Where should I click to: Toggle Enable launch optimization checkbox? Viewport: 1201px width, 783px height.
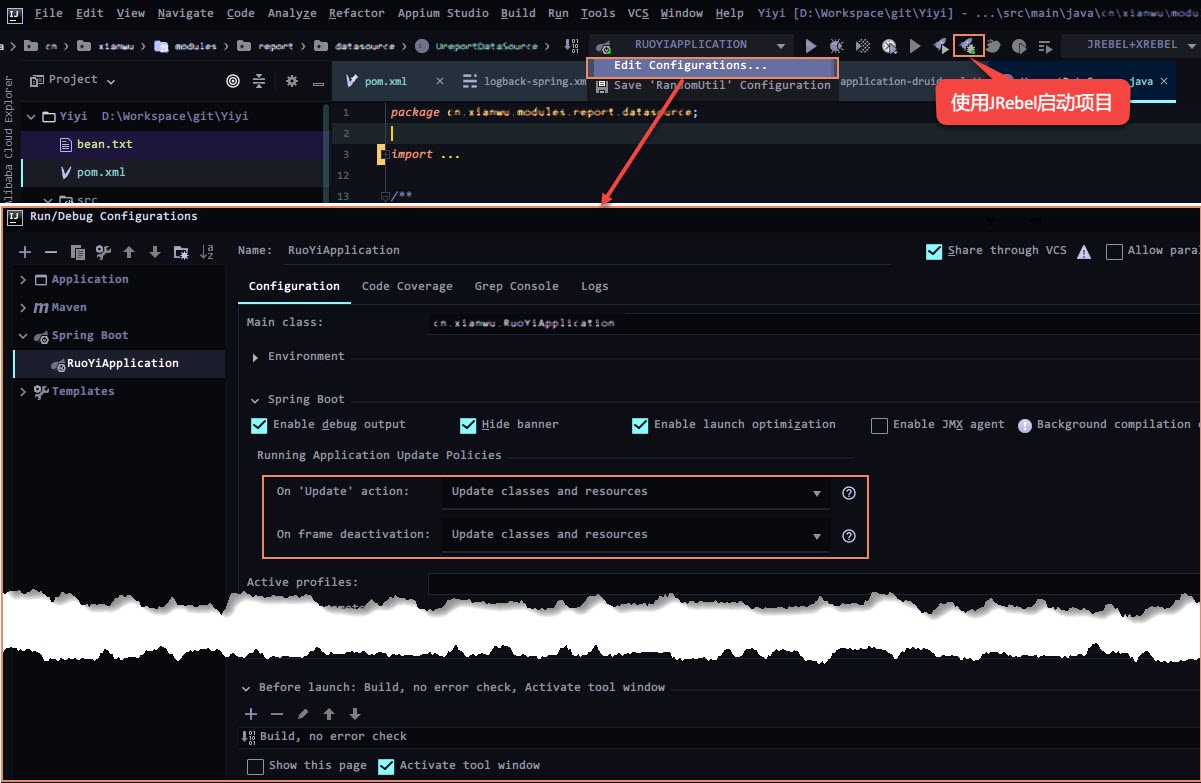coord(640,426)
